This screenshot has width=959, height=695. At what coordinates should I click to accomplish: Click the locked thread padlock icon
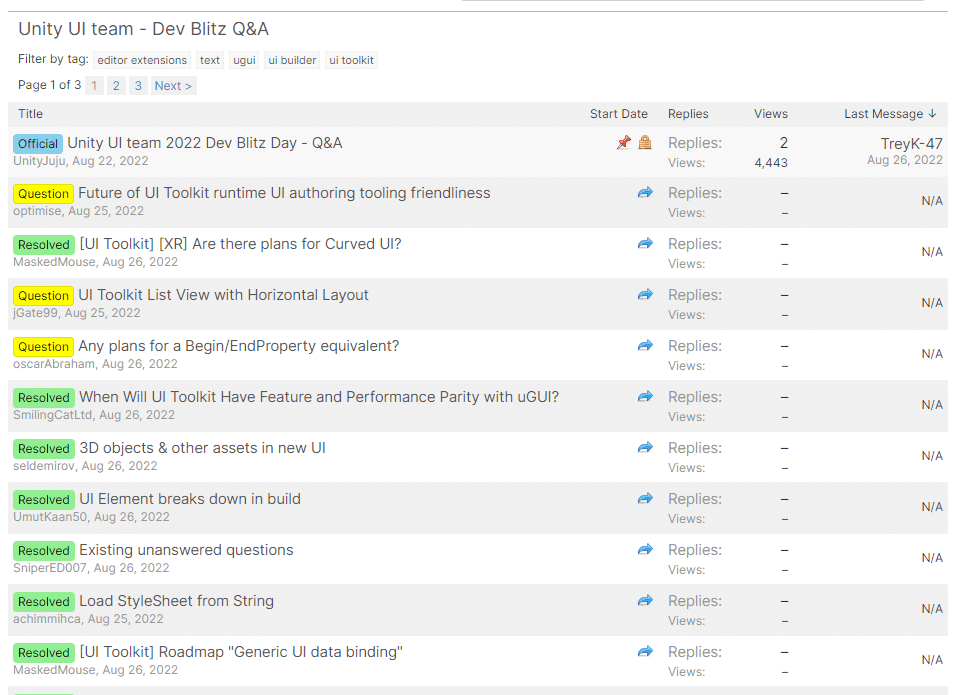(645, 143)
